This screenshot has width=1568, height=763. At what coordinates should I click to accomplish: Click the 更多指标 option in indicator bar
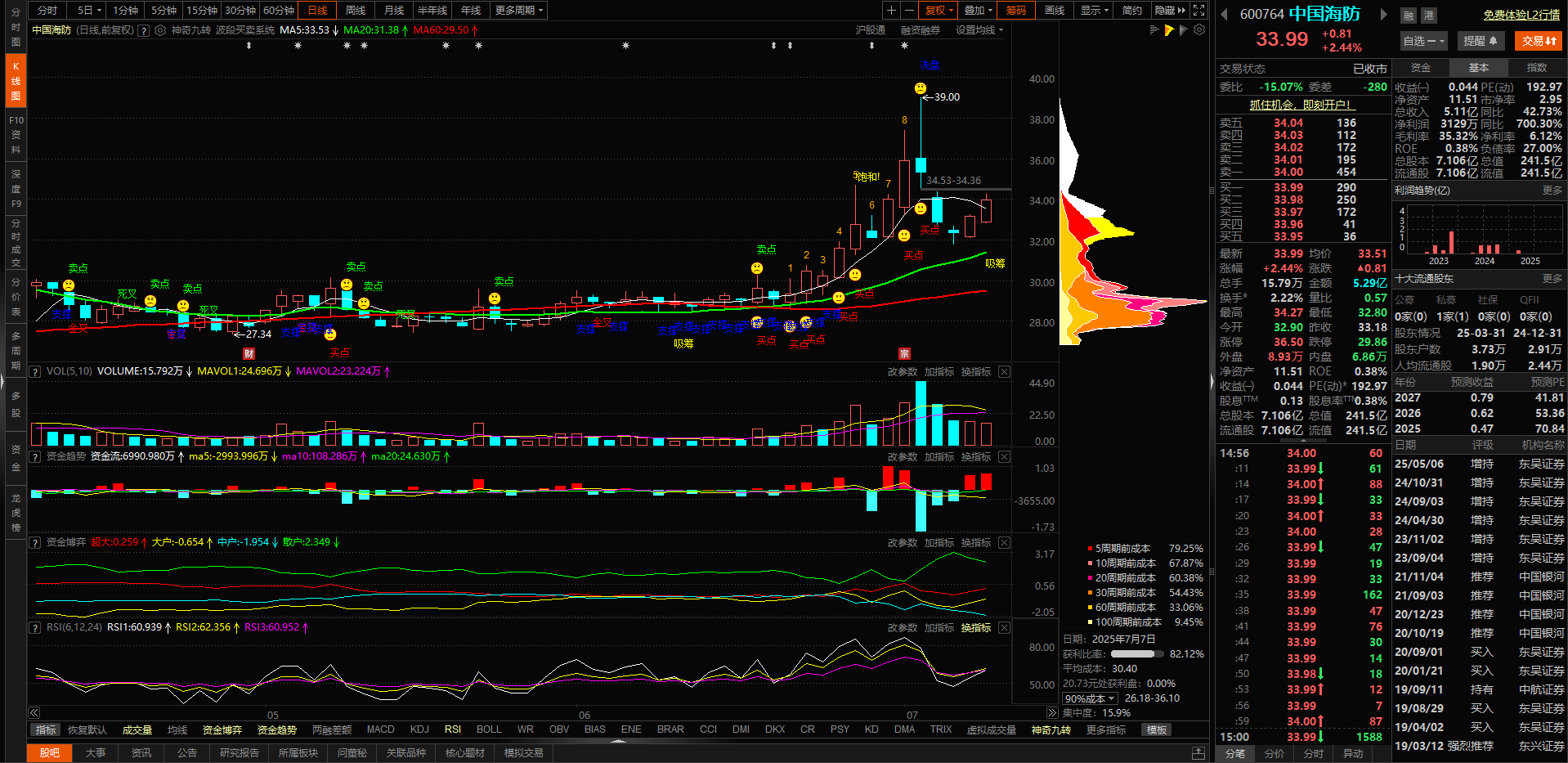[x=1106, y=729]
